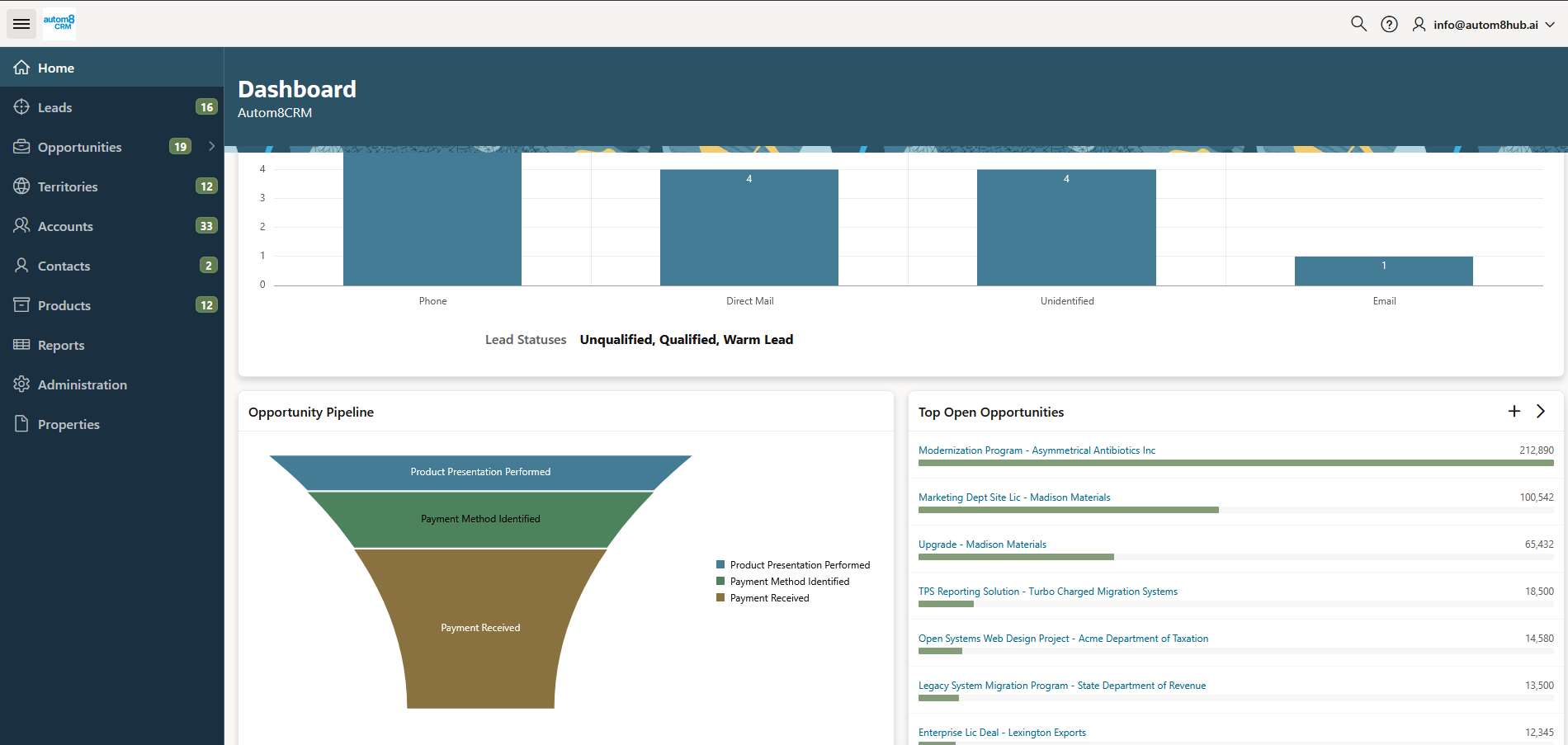Select the Leads icon in sidebar

[x=21, y=107]
